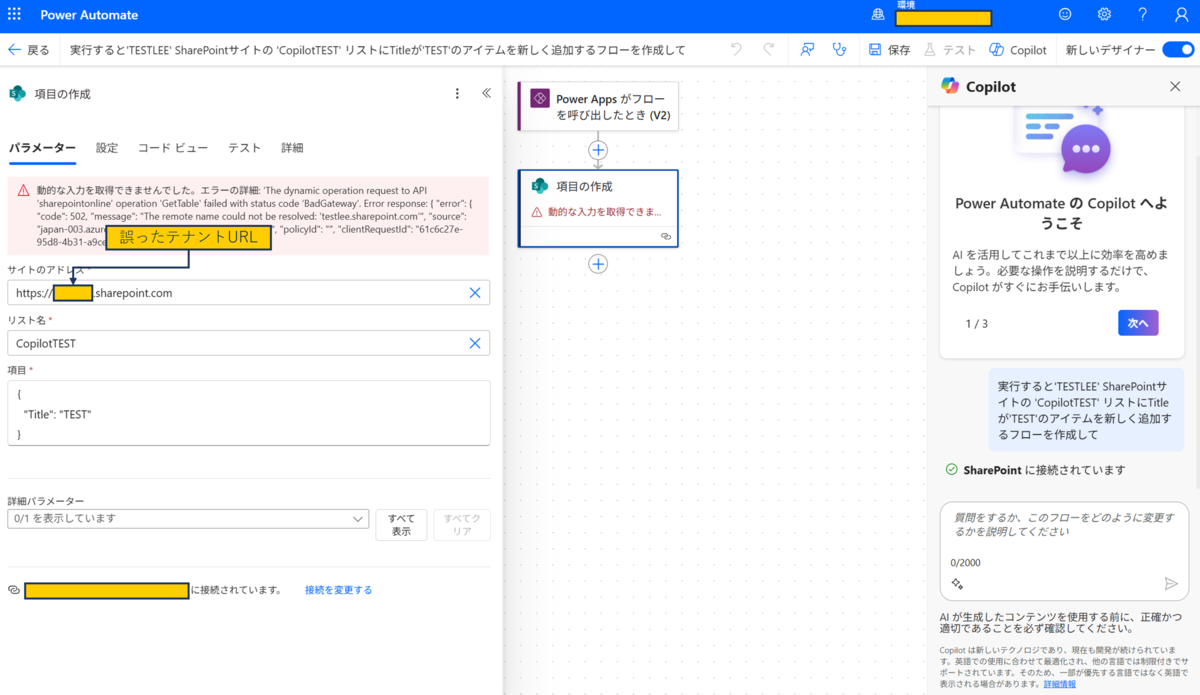Select the Power Apps trigger card

(598, 106)
